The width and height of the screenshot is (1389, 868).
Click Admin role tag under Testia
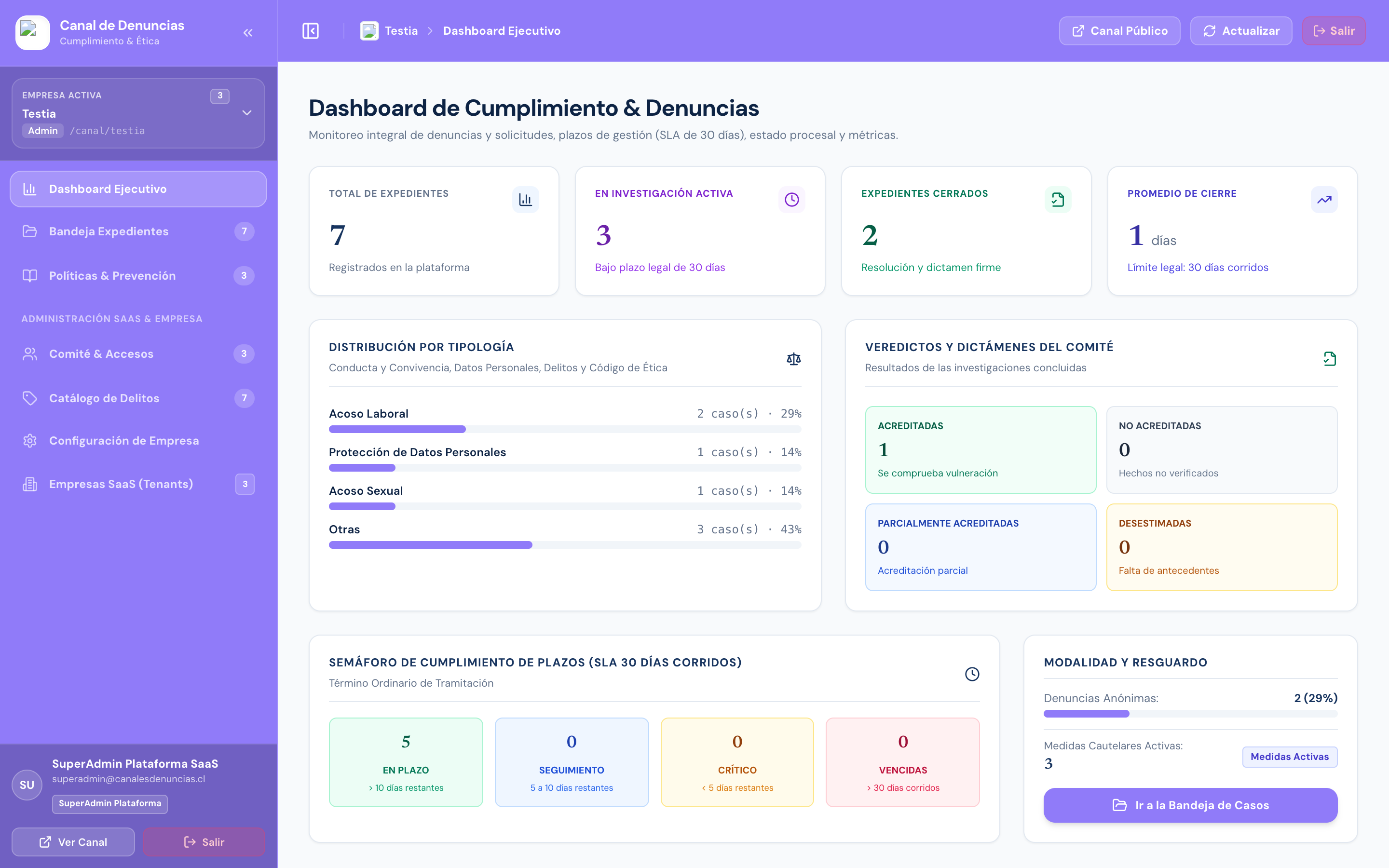[x=43, y=131]
